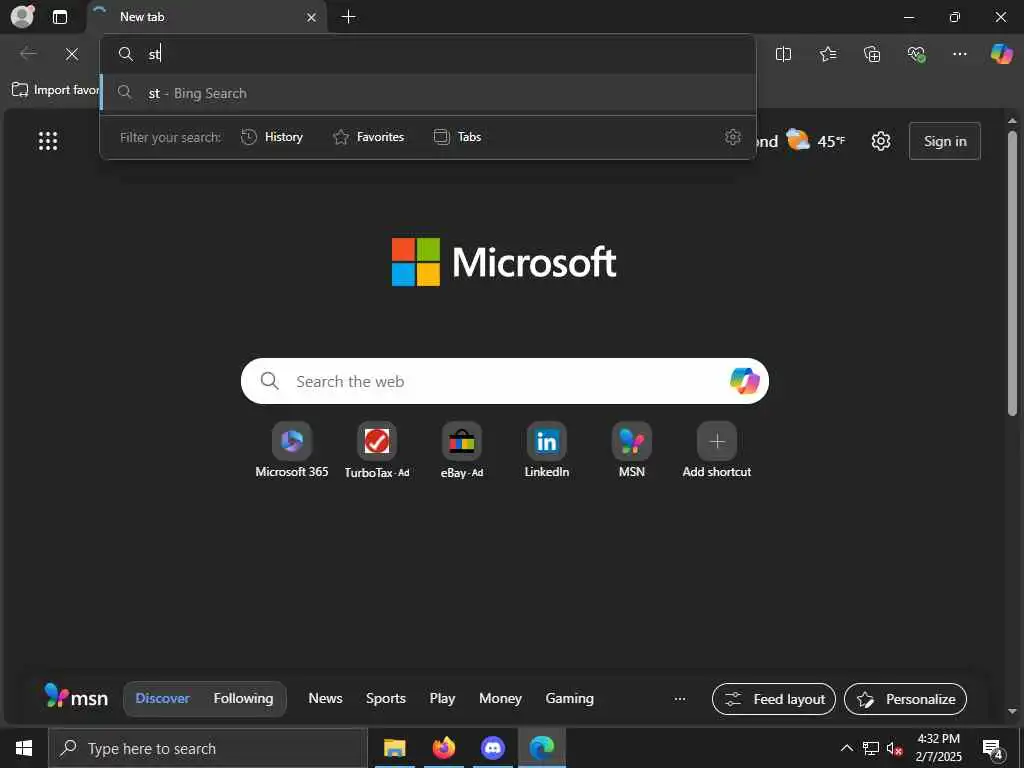The image size is (1024, 768).
Task: Open the tab actions menu icon
Action: (60, 17)
